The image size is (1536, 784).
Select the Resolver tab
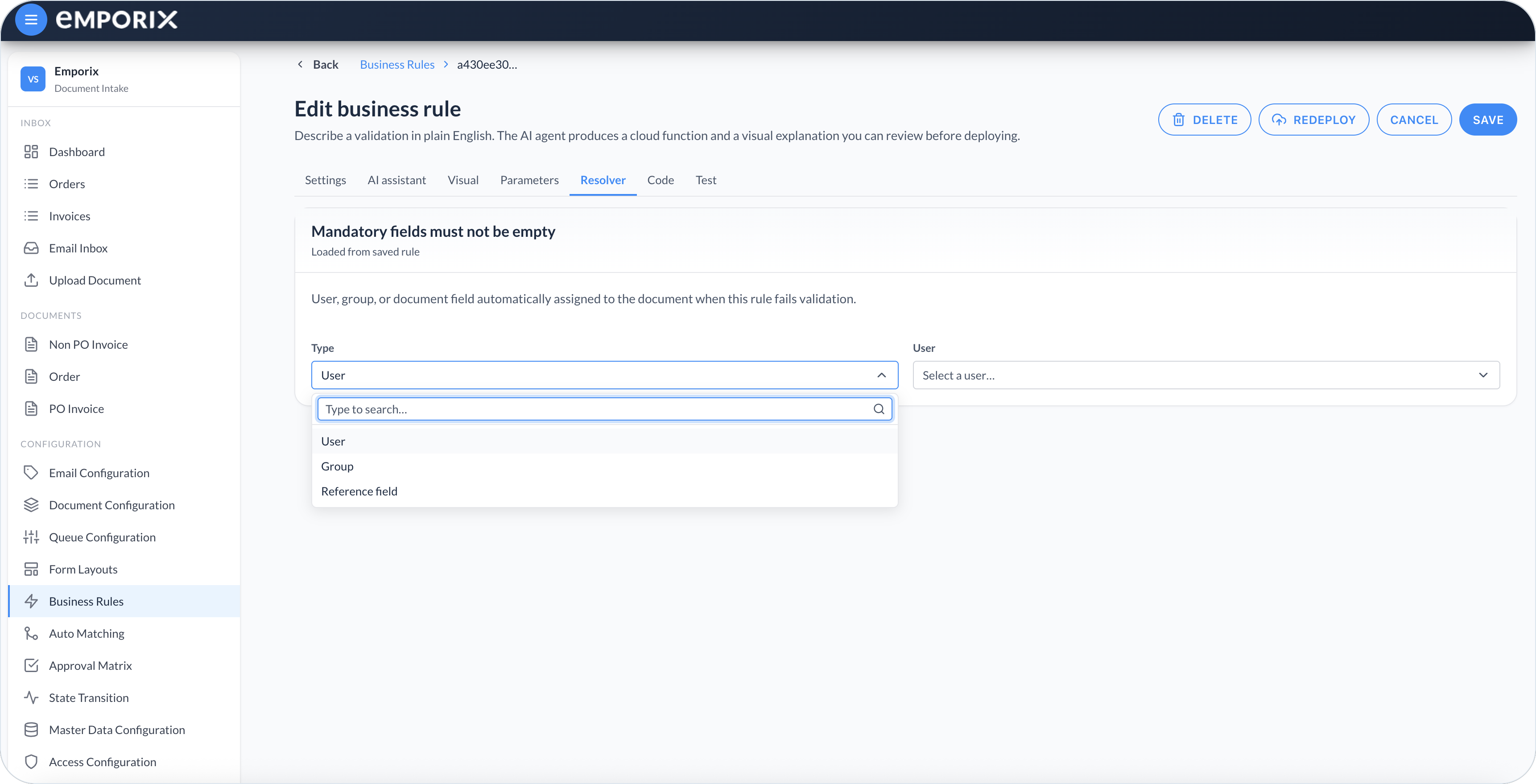pos(603,180)
